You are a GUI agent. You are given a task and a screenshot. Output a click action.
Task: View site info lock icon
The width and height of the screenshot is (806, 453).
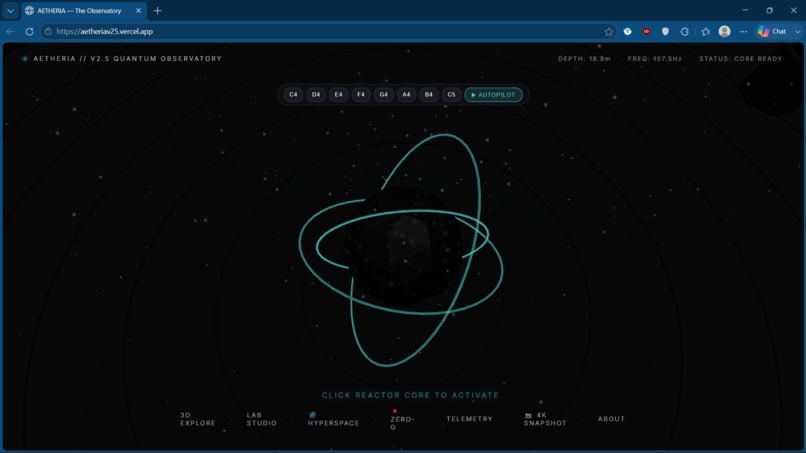[x=48, y=31]
